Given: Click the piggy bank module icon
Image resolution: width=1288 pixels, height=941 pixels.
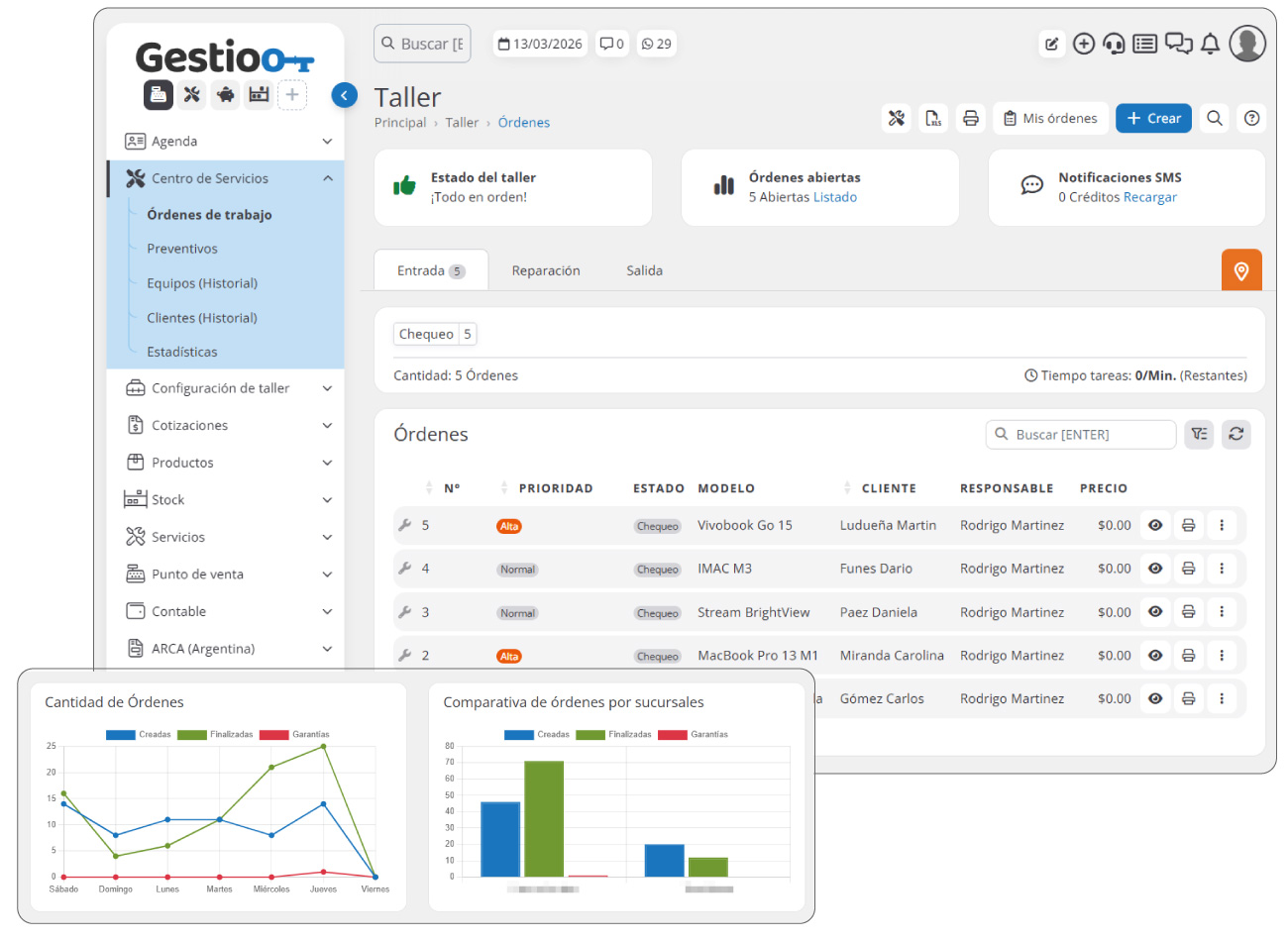Looking at the screenshot, I should pos(225,94).
